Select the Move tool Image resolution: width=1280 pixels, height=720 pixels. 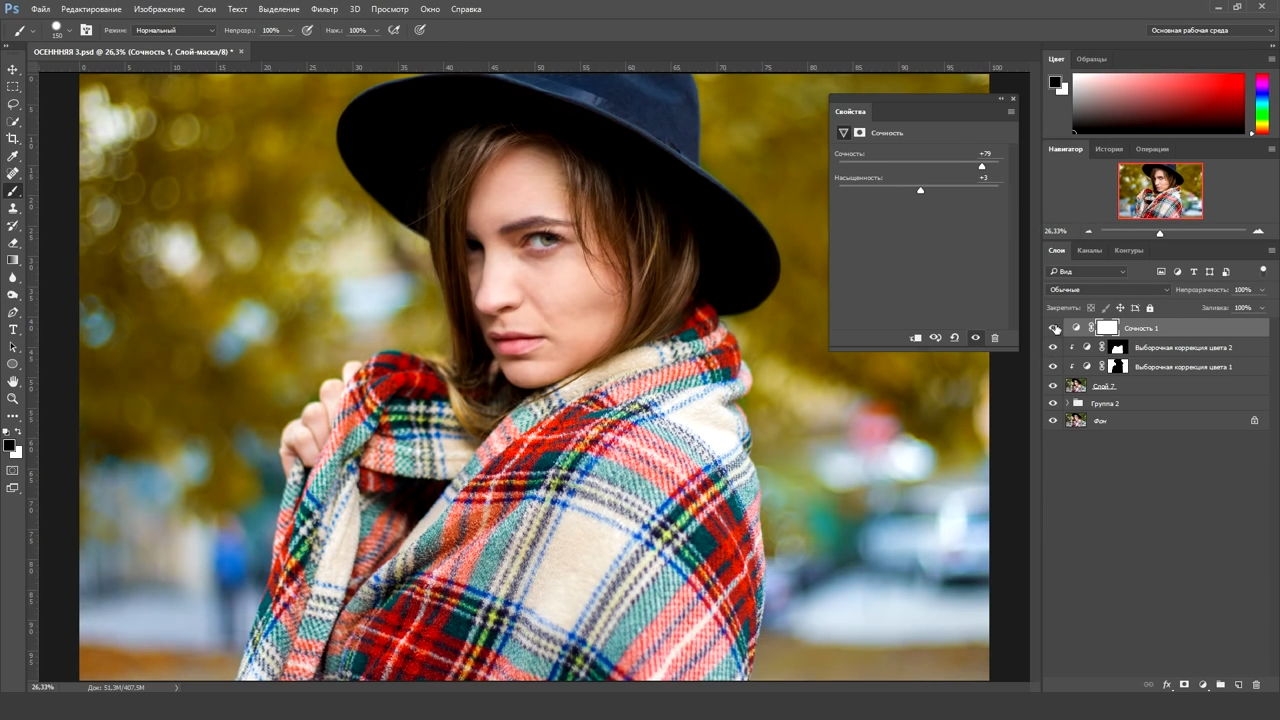click(x=13, y=69)
